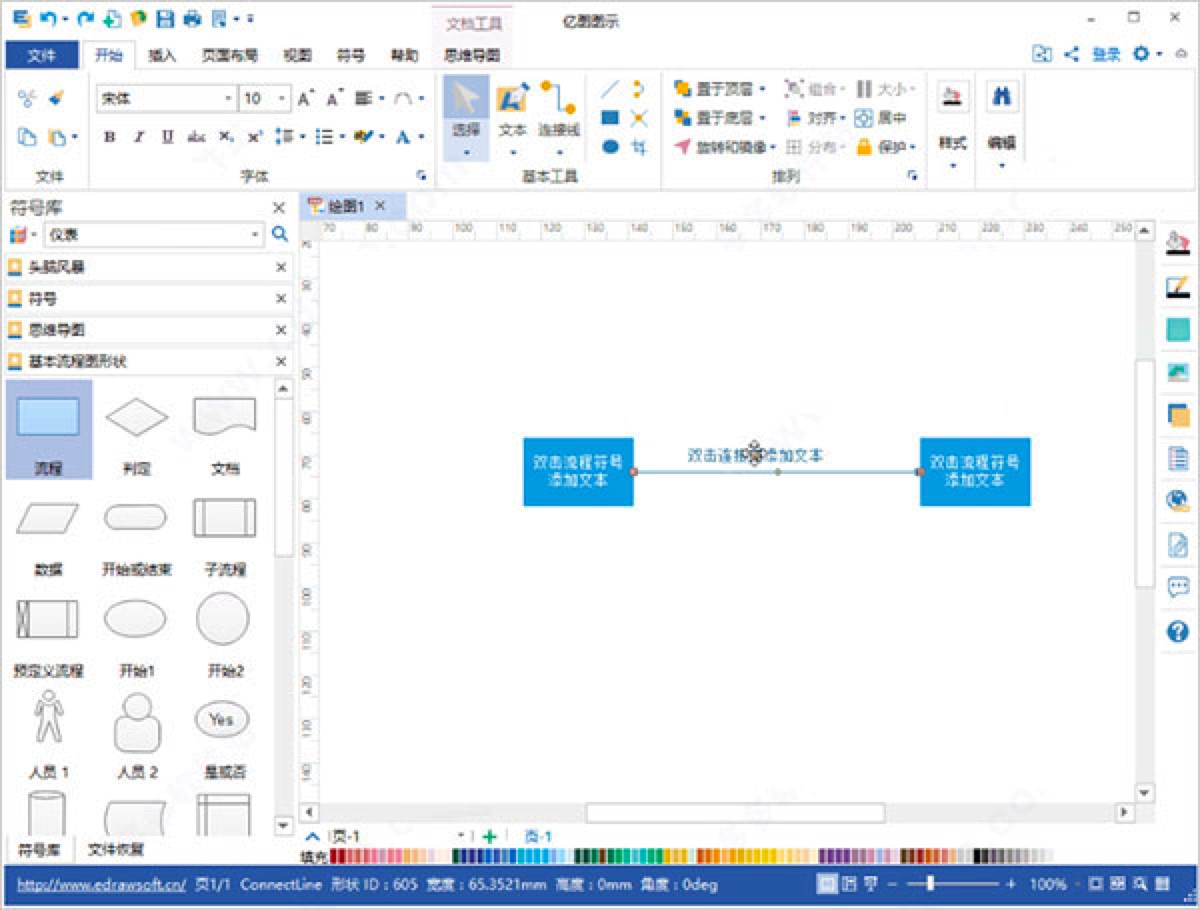Open the settings gear icon
Image resolution: width=1200 pixels, height=910 pixels.
click(1141, 54)
